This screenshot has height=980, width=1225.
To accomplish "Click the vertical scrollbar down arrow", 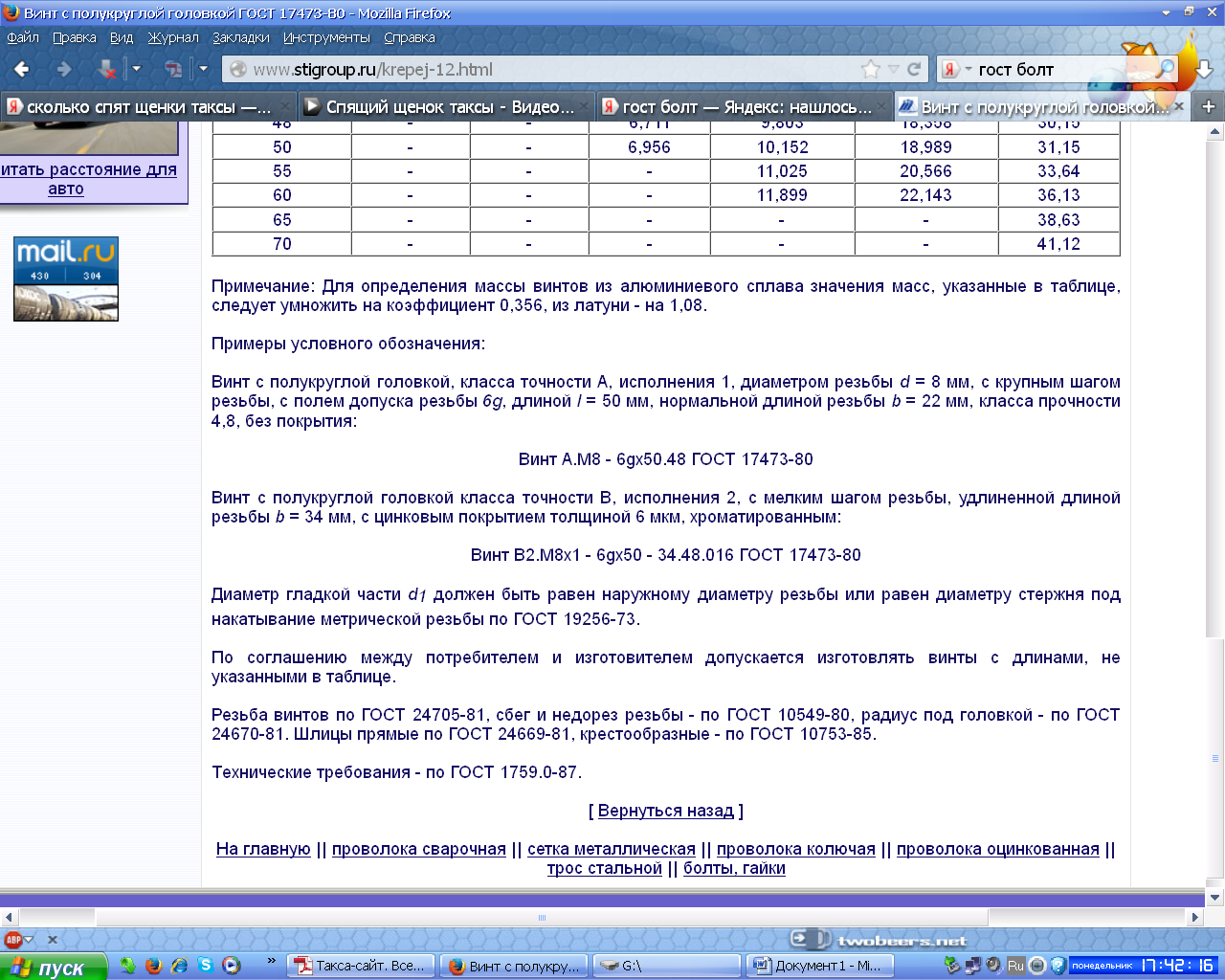I will [1215, 898].
